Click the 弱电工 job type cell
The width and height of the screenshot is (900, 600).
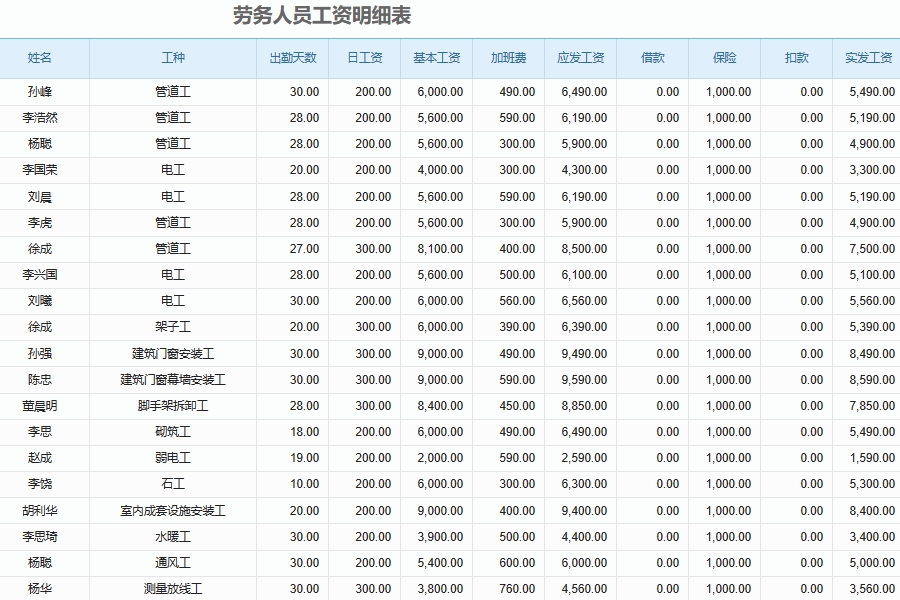click(173, 458)
